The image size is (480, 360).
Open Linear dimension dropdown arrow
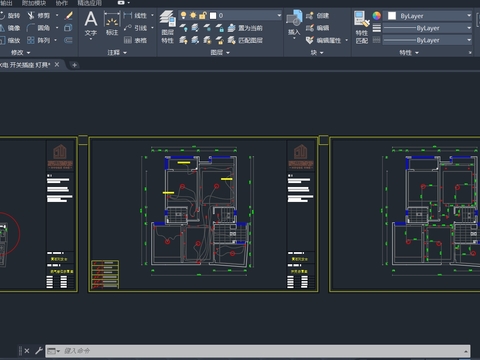pos(152,15)
